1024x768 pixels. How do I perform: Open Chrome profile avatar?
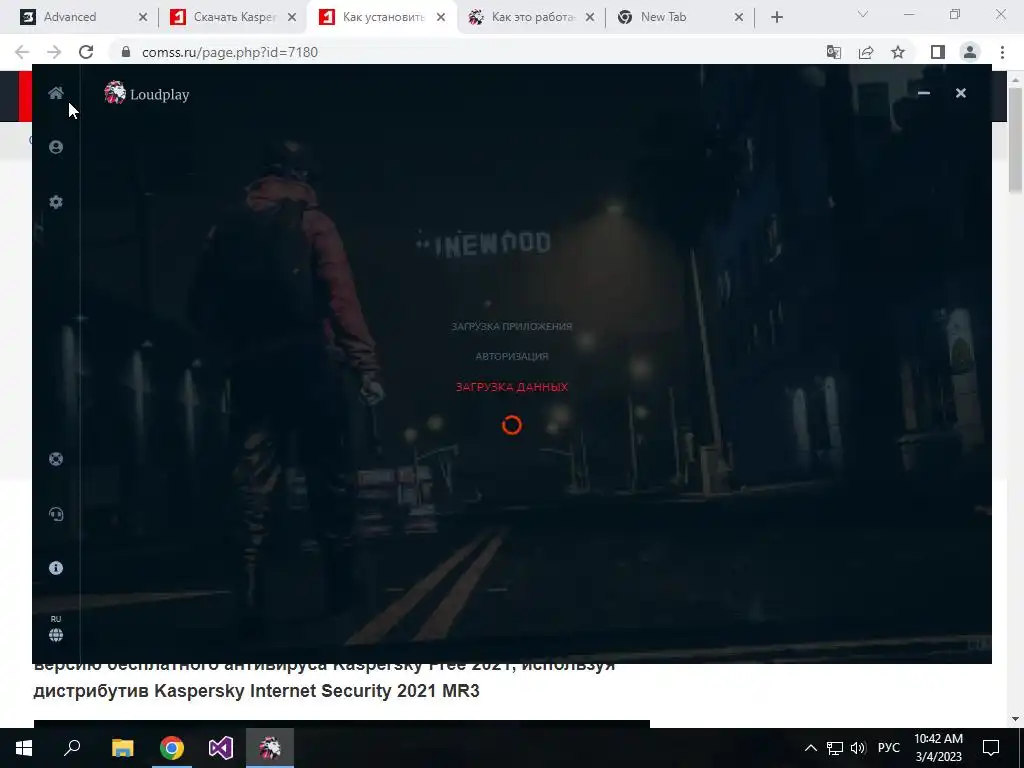pyautogui.click(x=970, y=52)
